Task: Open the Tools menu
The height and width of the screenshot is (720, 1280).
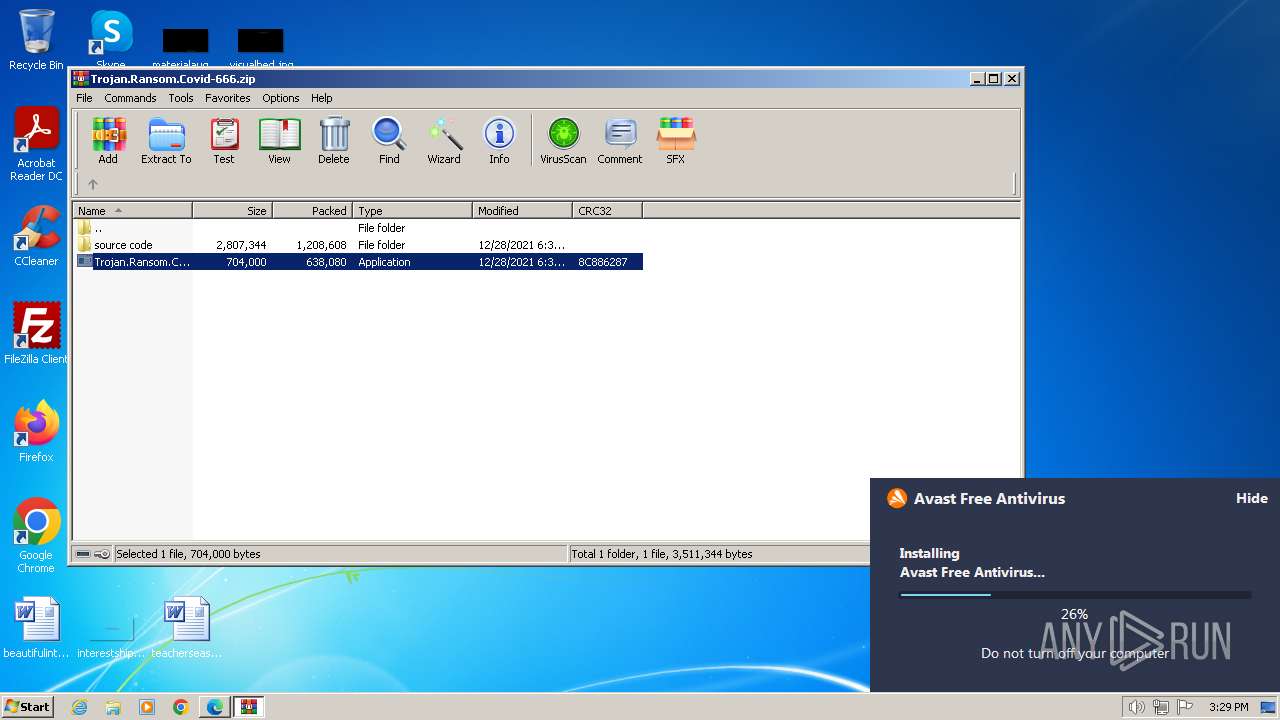Action: tap(181, 98)
